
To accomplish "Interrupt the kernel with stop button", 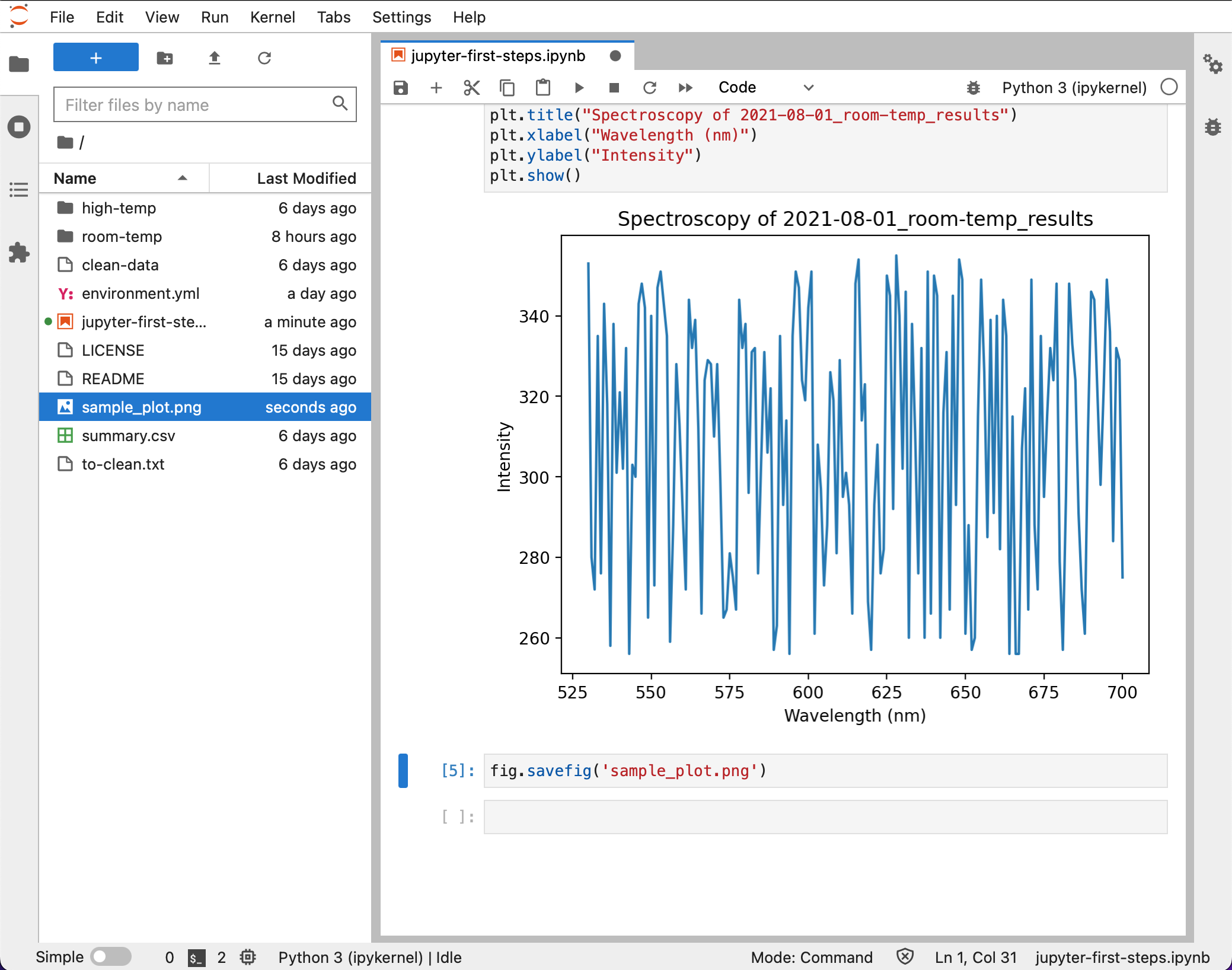I will (614, 88).
